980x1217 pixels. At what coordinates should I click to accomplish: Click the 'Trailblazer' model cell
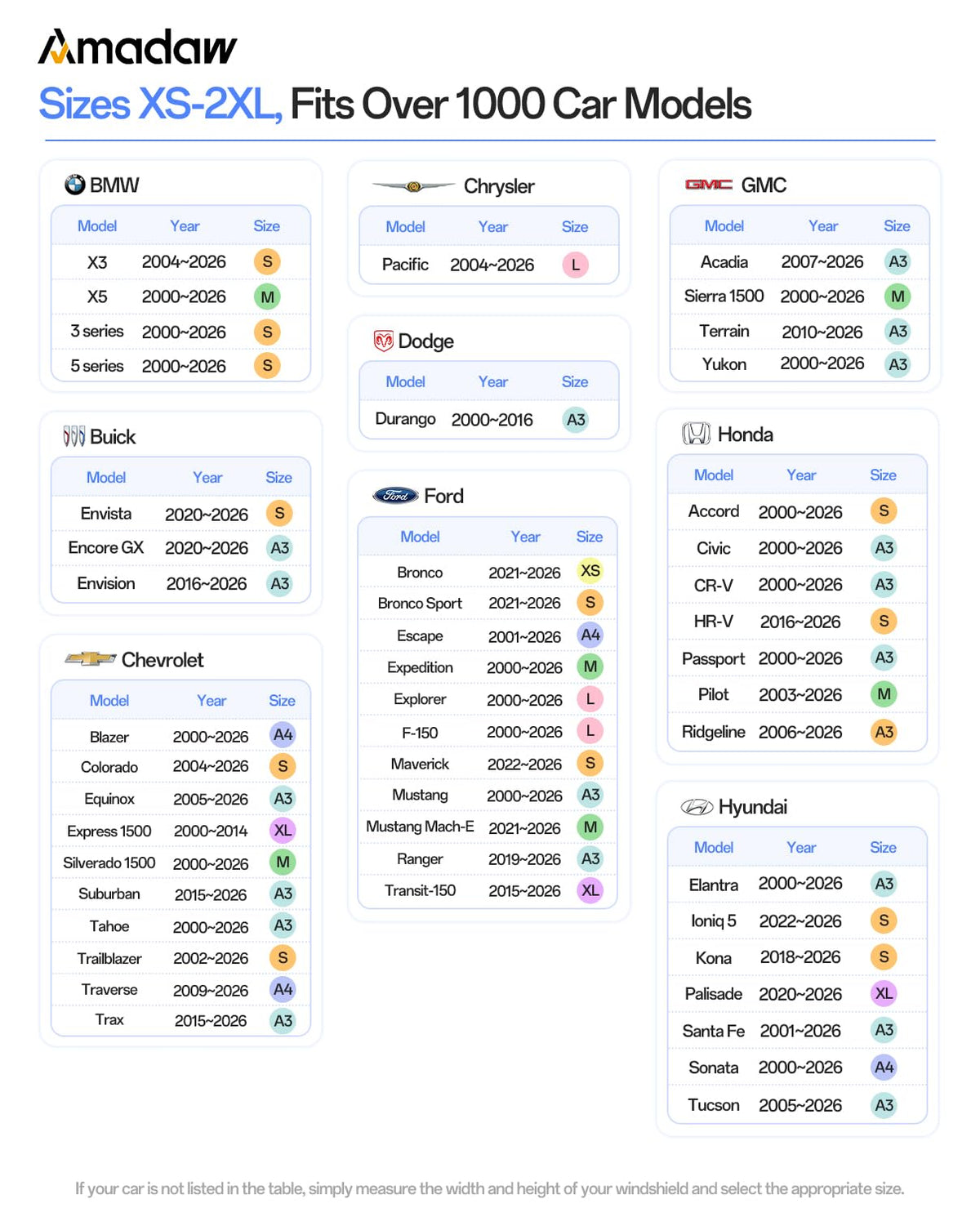(x=109, y=958)
